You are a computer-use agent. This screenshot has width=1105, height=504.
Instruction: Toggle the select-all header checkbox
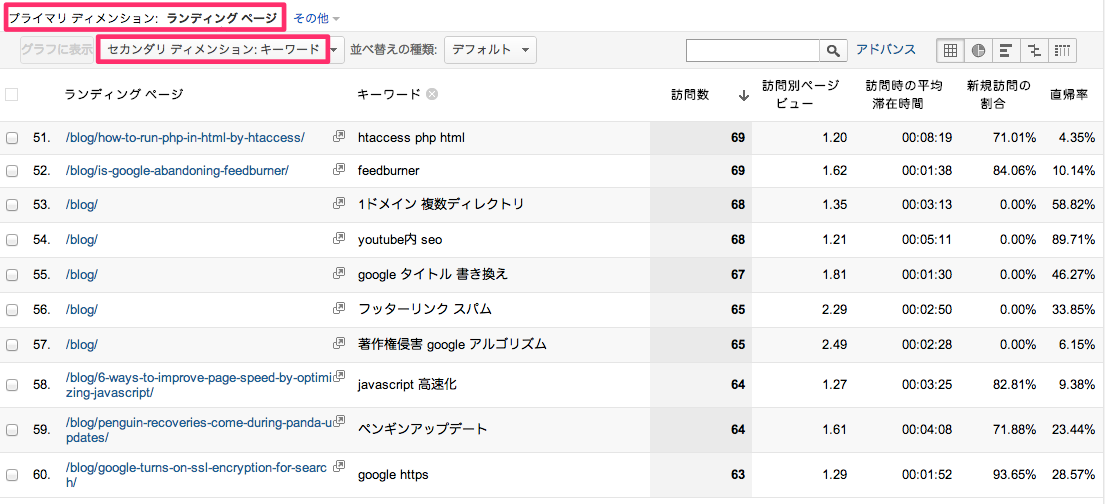11,94
